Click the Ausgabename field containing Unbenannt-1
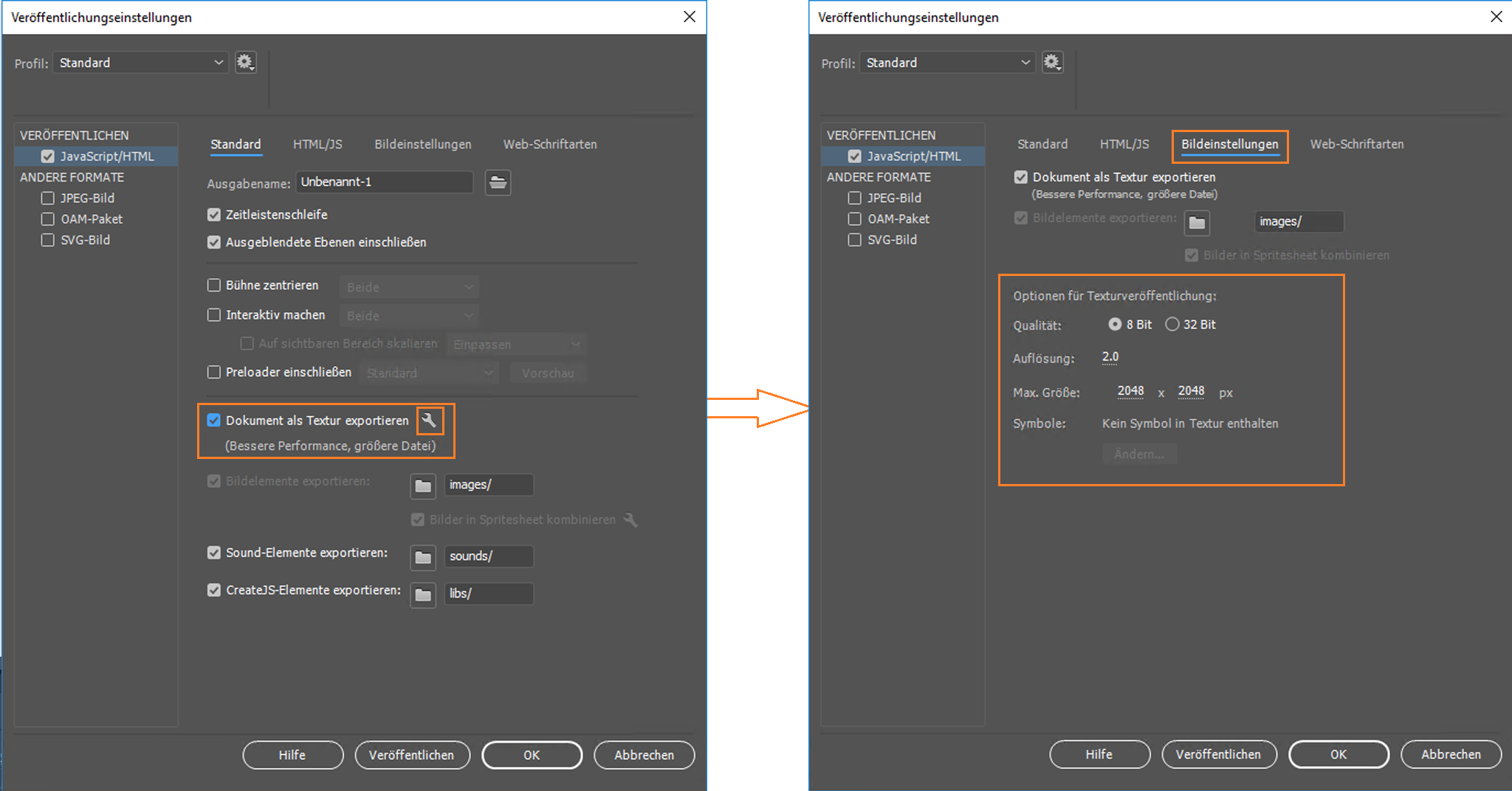 click(x=385, y=182)
